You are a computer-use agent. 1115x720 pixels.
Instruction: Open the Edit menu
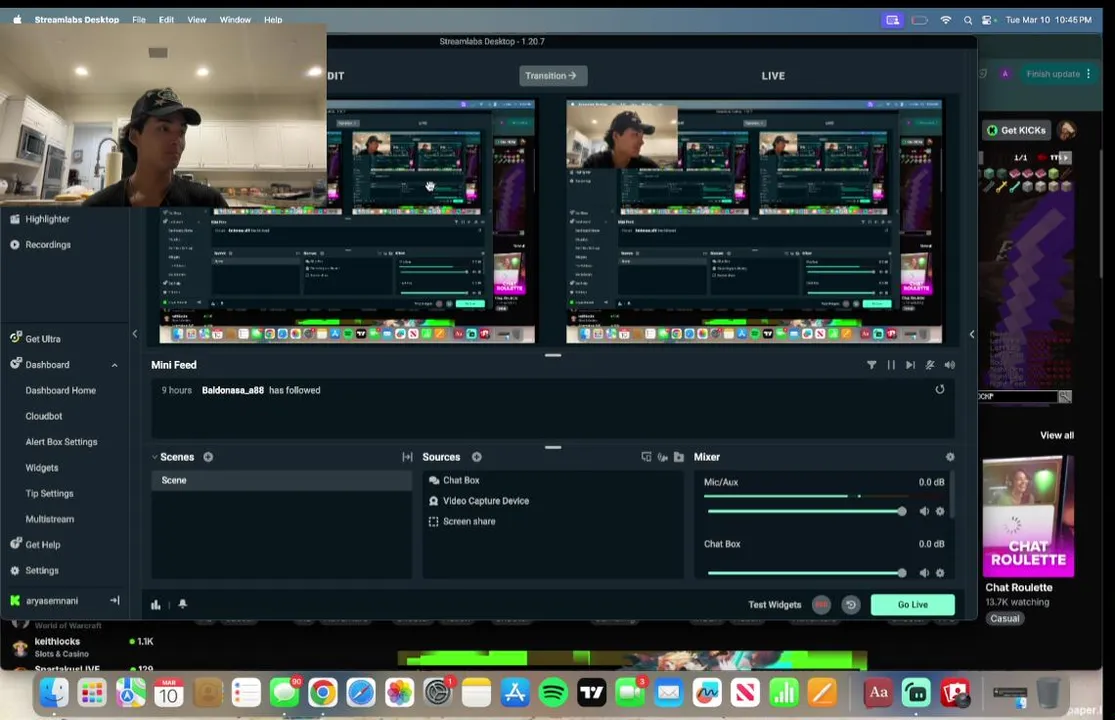166,20
